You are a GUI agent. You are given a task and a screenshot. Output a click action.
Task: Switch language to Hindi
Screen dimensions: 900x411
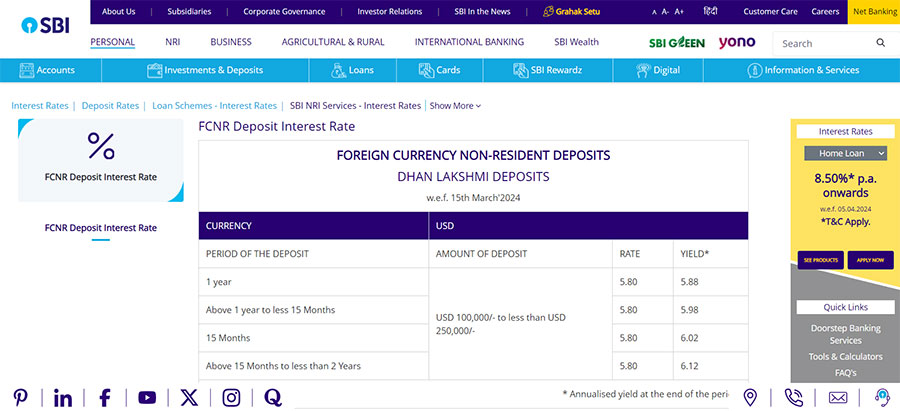tap(710, 12)
